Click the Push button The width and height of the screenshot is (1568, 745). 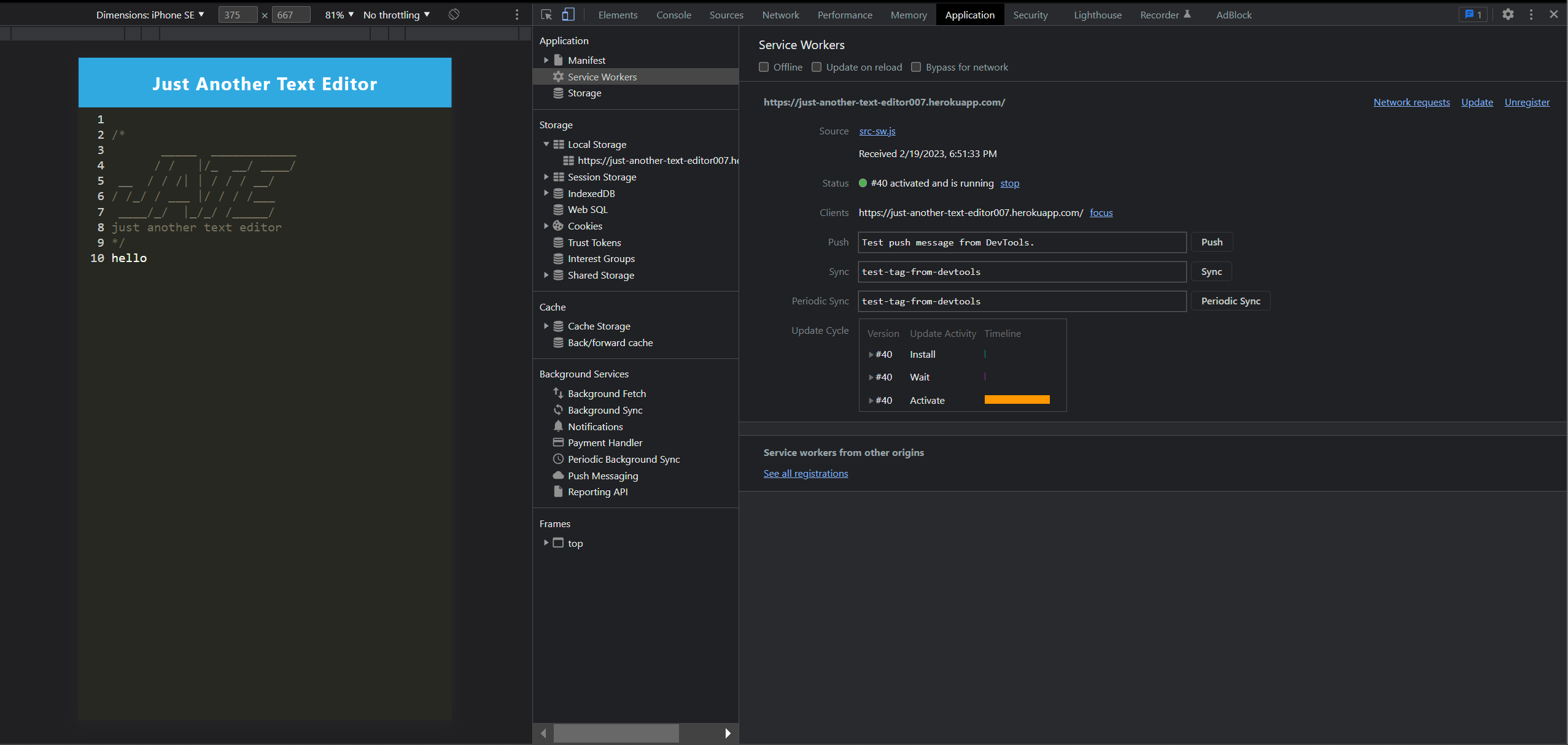[x=1212, y=242]
